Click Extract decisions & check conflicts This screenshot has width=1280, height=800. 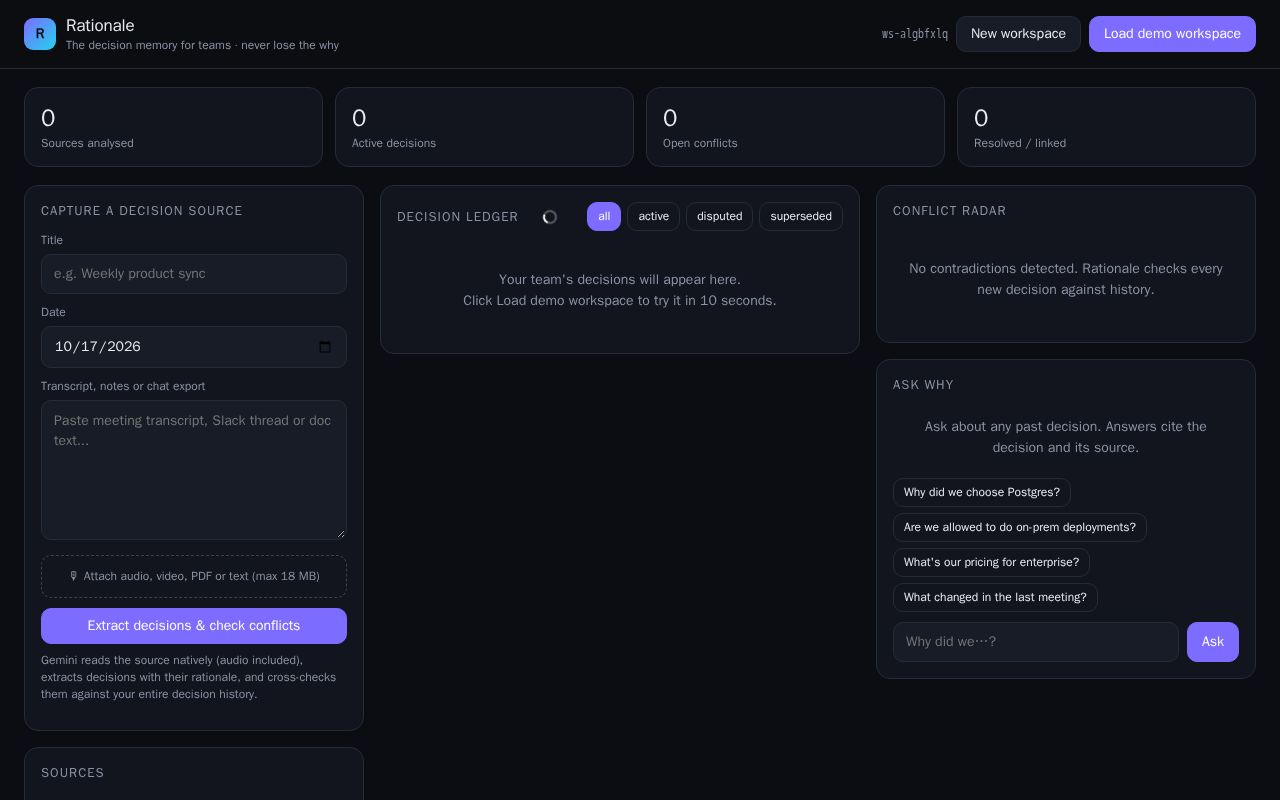[x=194, y=626]
